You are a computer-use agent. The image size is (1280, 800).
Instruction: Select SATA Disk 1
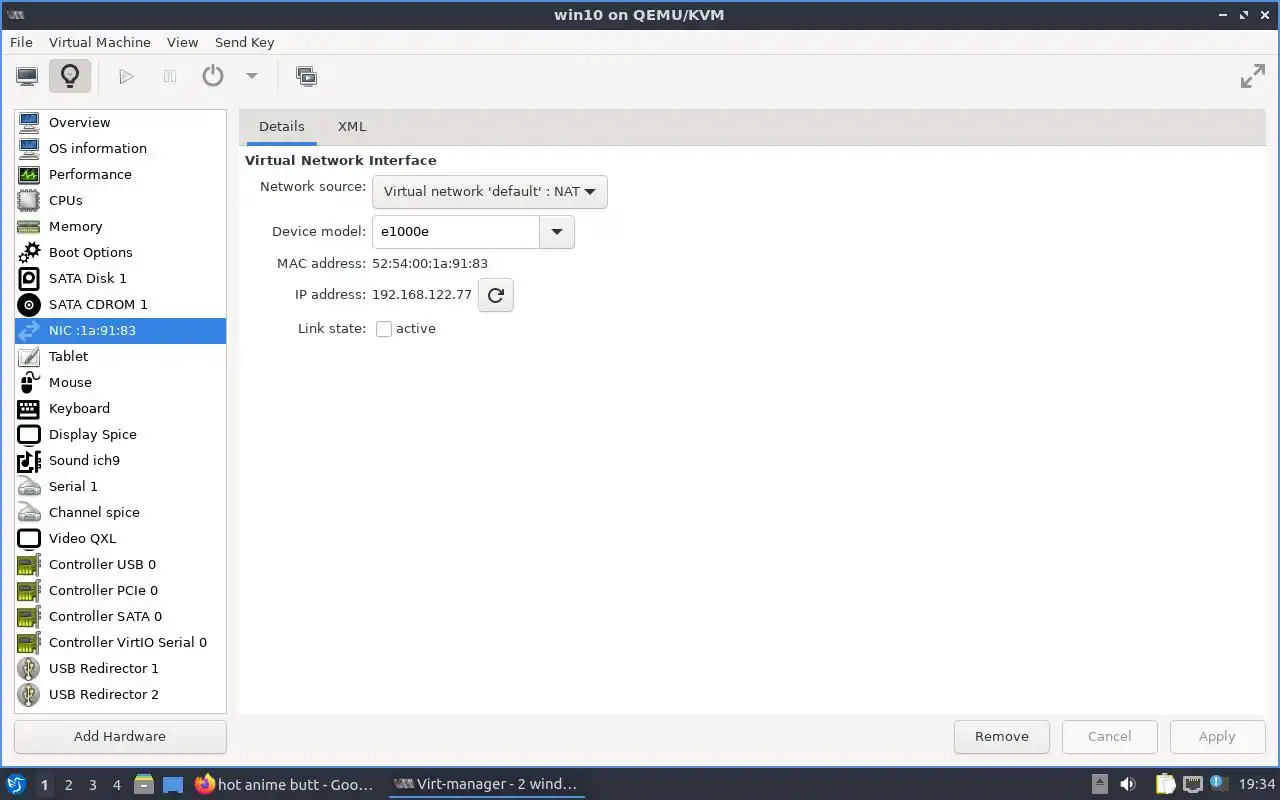[x=120, y=278]
